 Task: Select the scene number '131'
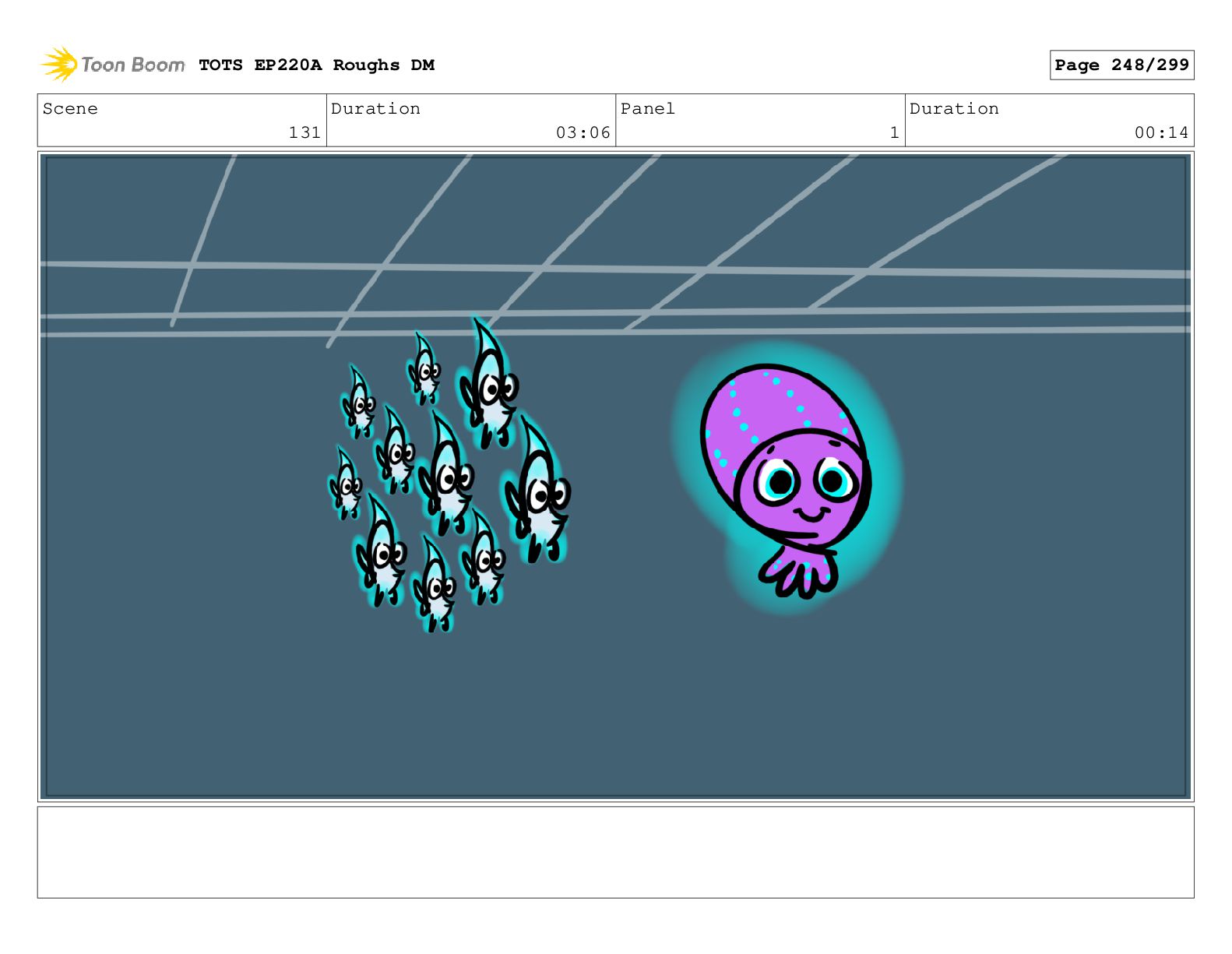click(x=304, y=132)
